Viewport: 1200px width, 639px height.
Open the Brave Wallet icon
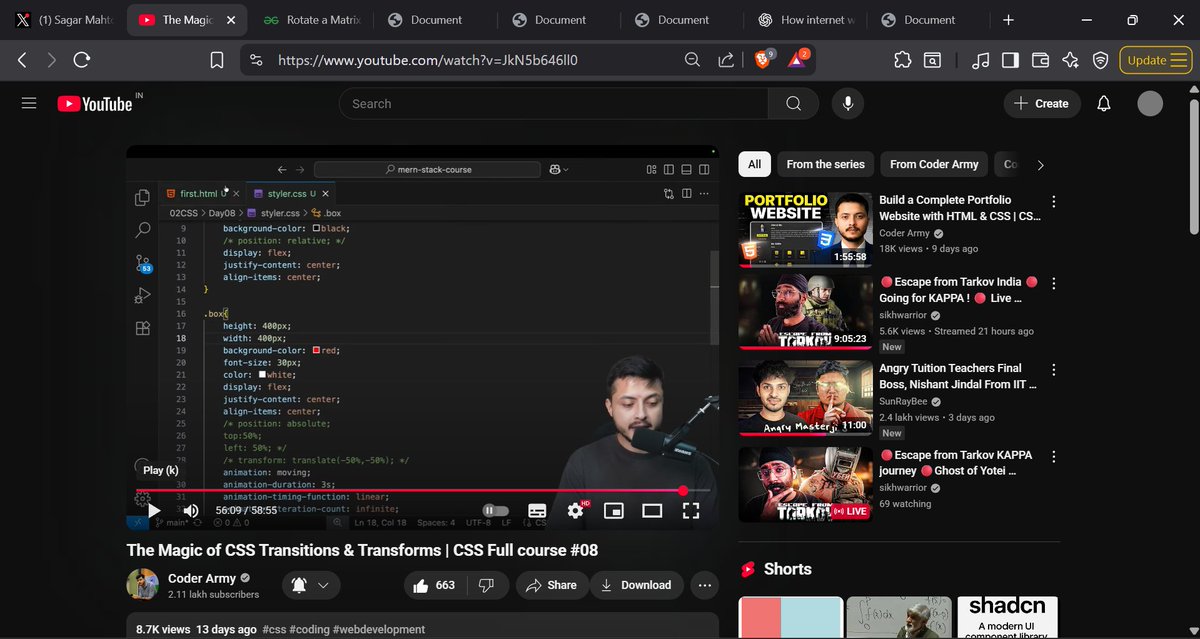coord(1040,60)
